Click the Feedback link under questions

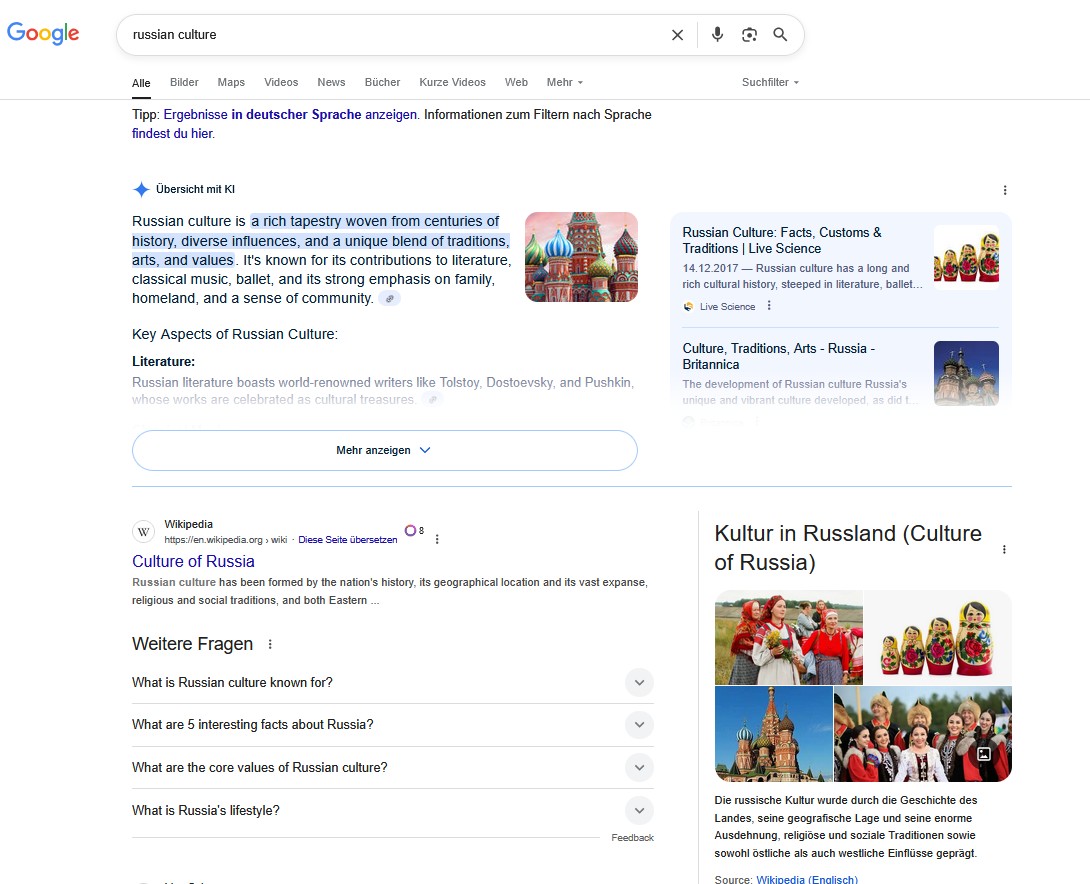pyautogui.click(x=633, y=838)
